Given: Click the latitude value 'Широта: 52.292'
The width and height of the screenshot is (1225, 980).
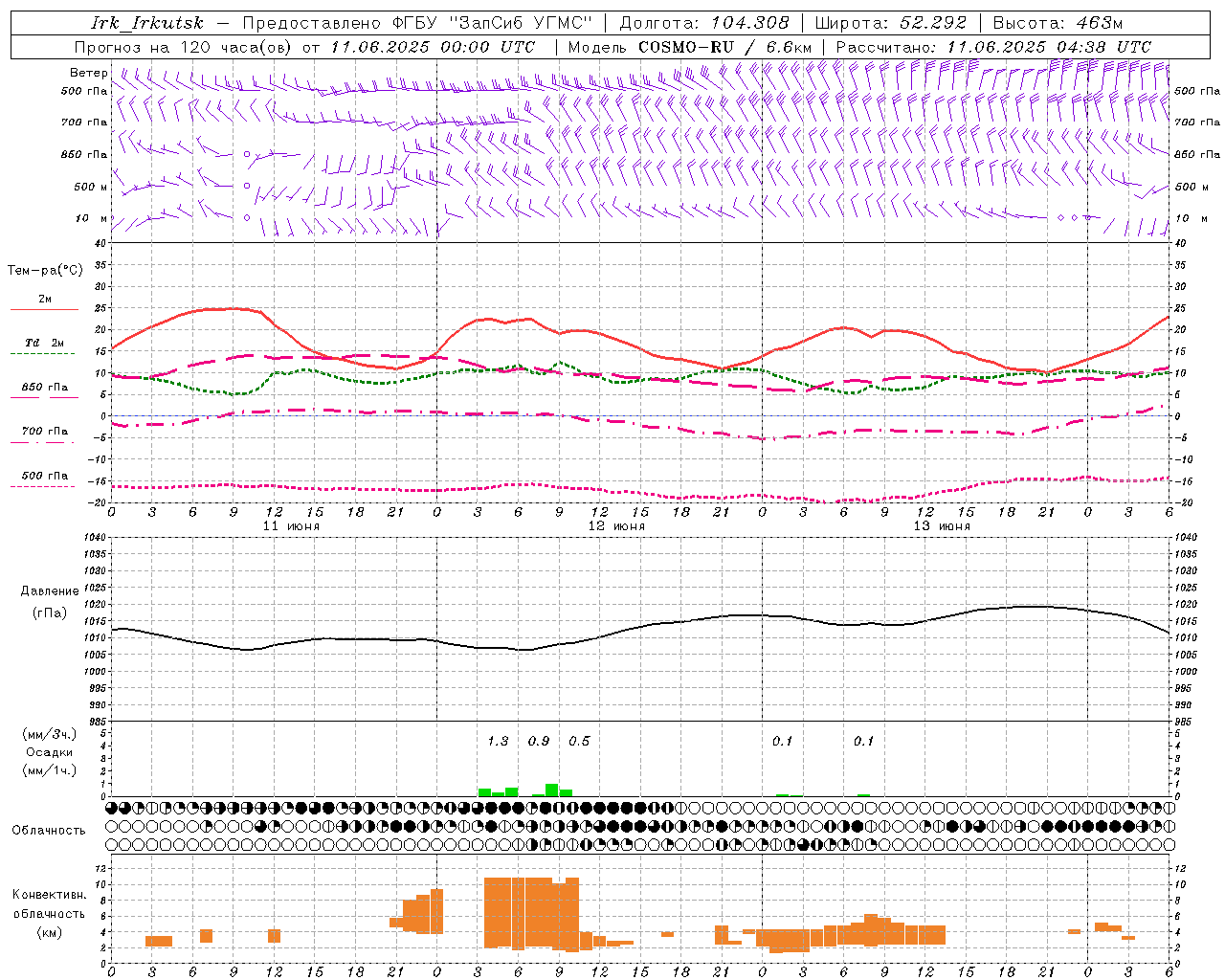Looking at the screenshot, I should pyautogui.click(x=892, y=23).
